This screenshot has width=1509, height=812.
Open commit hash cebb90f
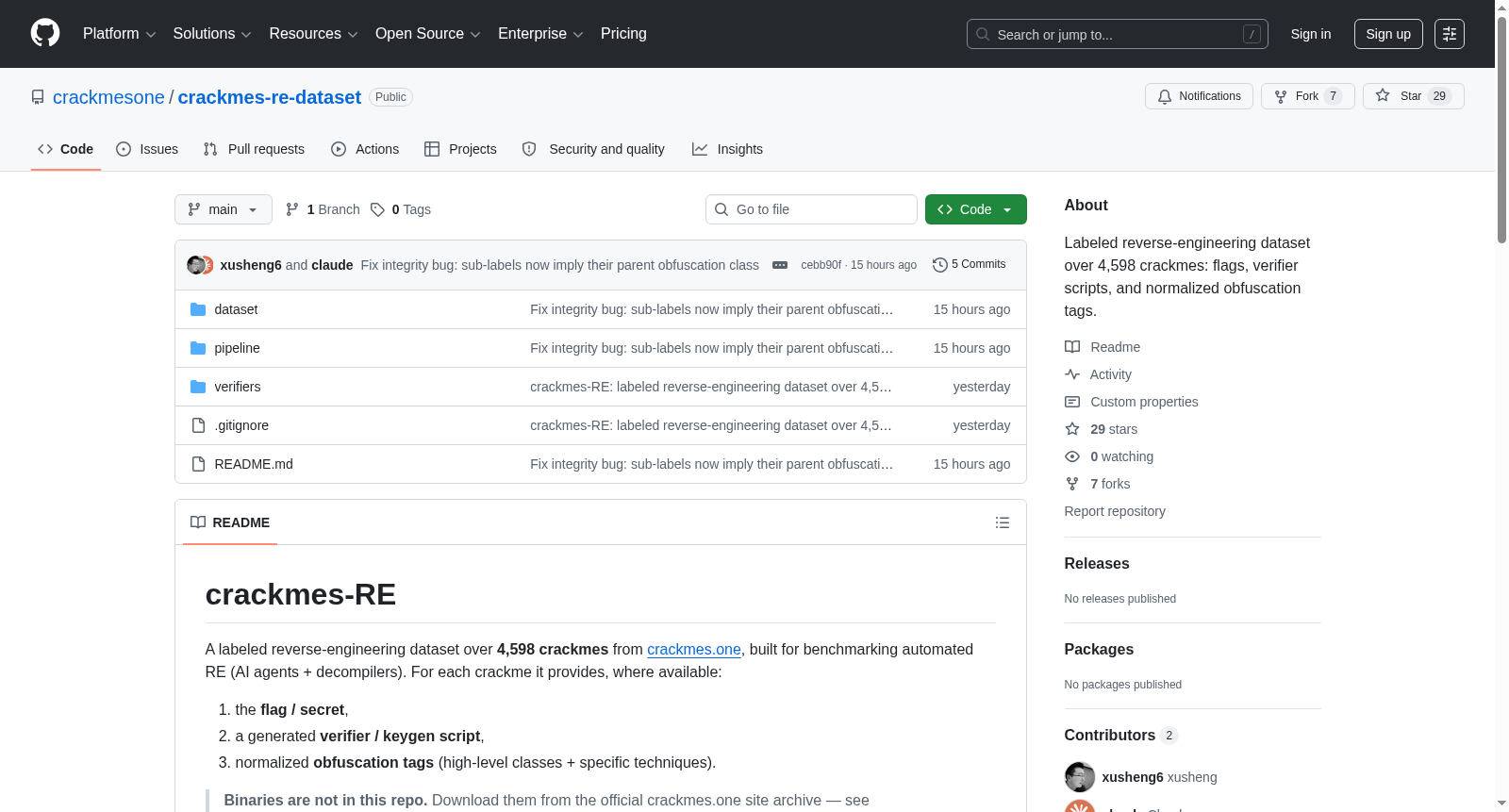tap(821, 265)
